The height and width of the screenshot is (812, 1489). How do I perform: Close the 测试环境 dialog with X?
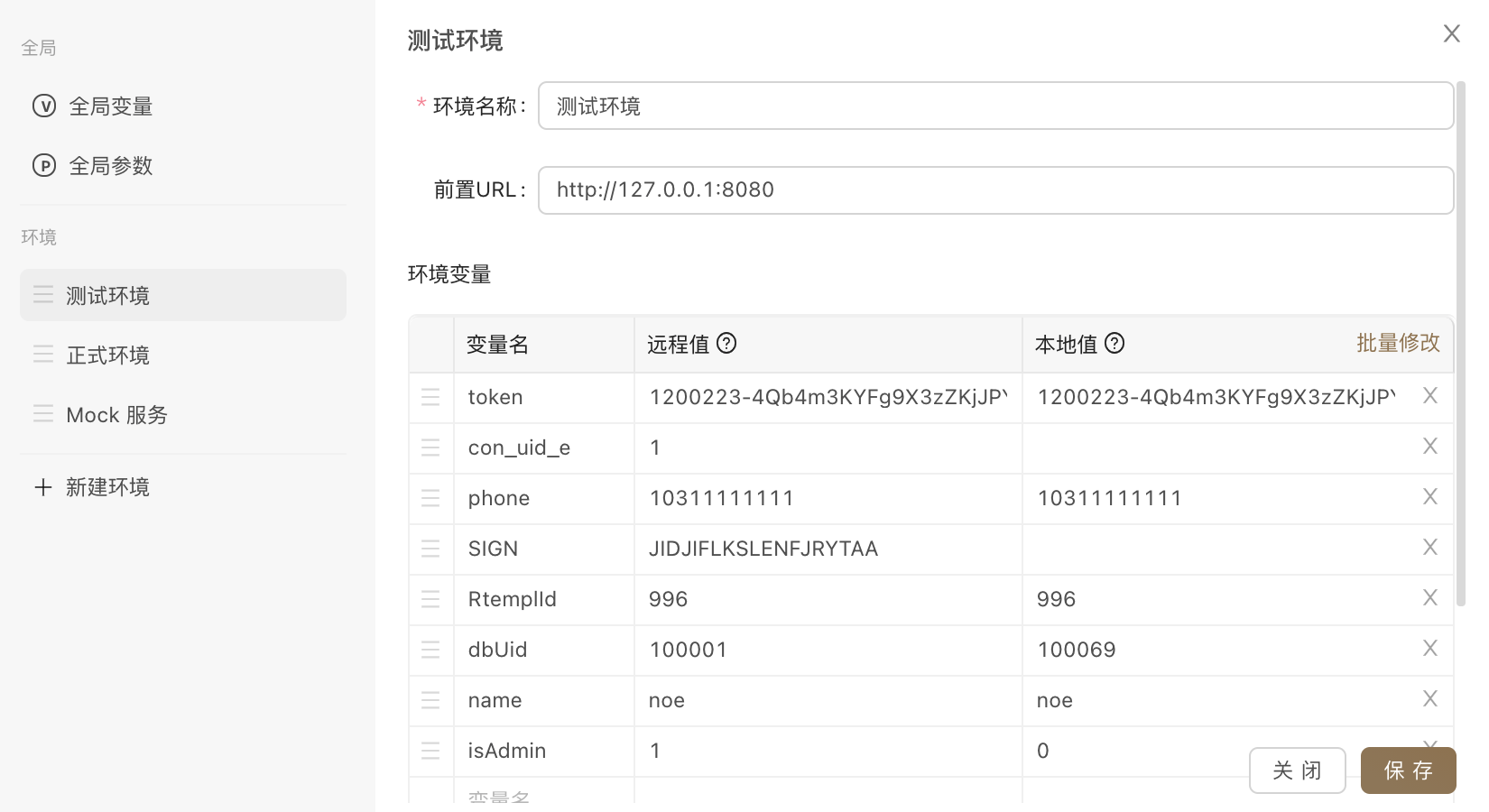point(1451,33)
